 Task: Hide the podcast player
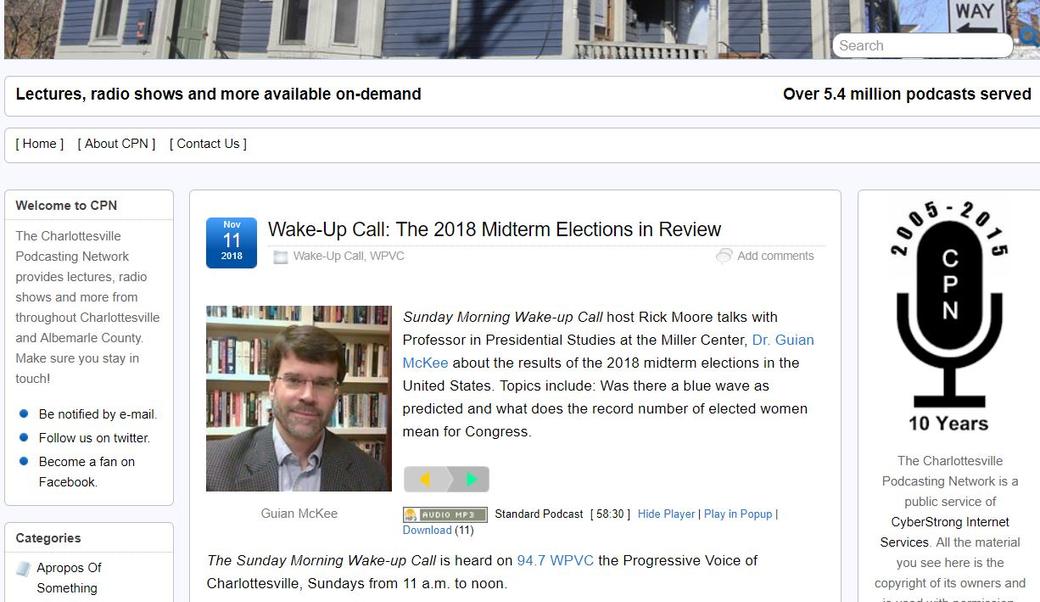click(666, 514)
